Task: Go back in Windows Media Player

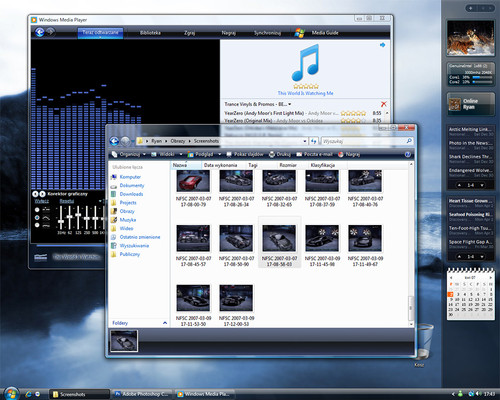Action: click(x=40, y=32)
